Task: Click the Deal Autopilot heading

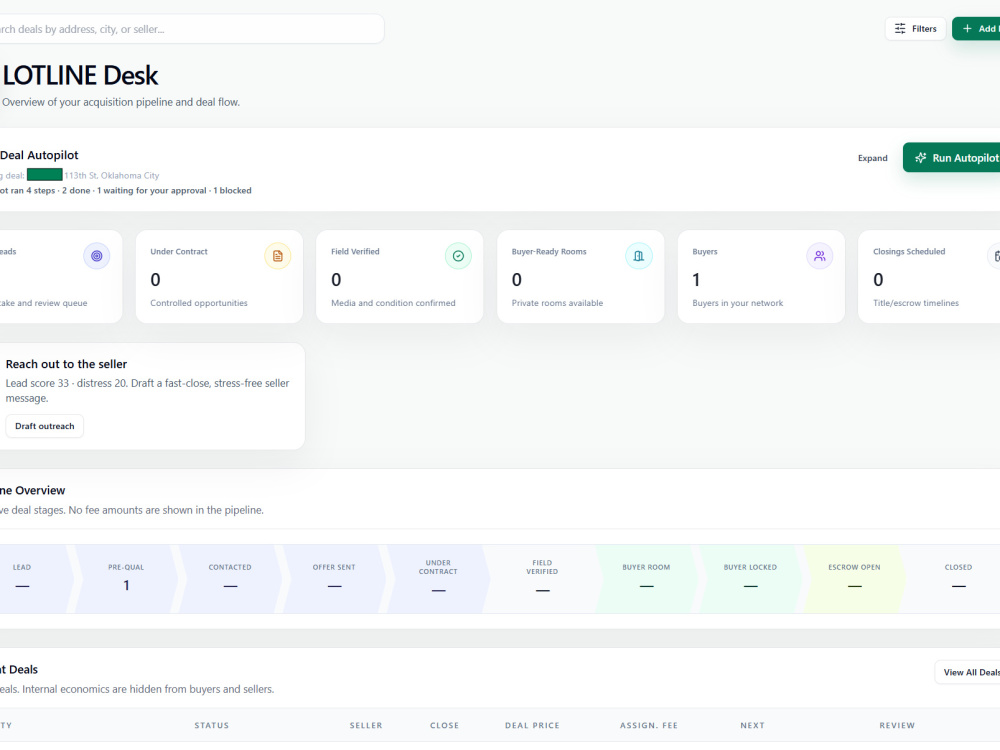Action: [x=39, y=155]
